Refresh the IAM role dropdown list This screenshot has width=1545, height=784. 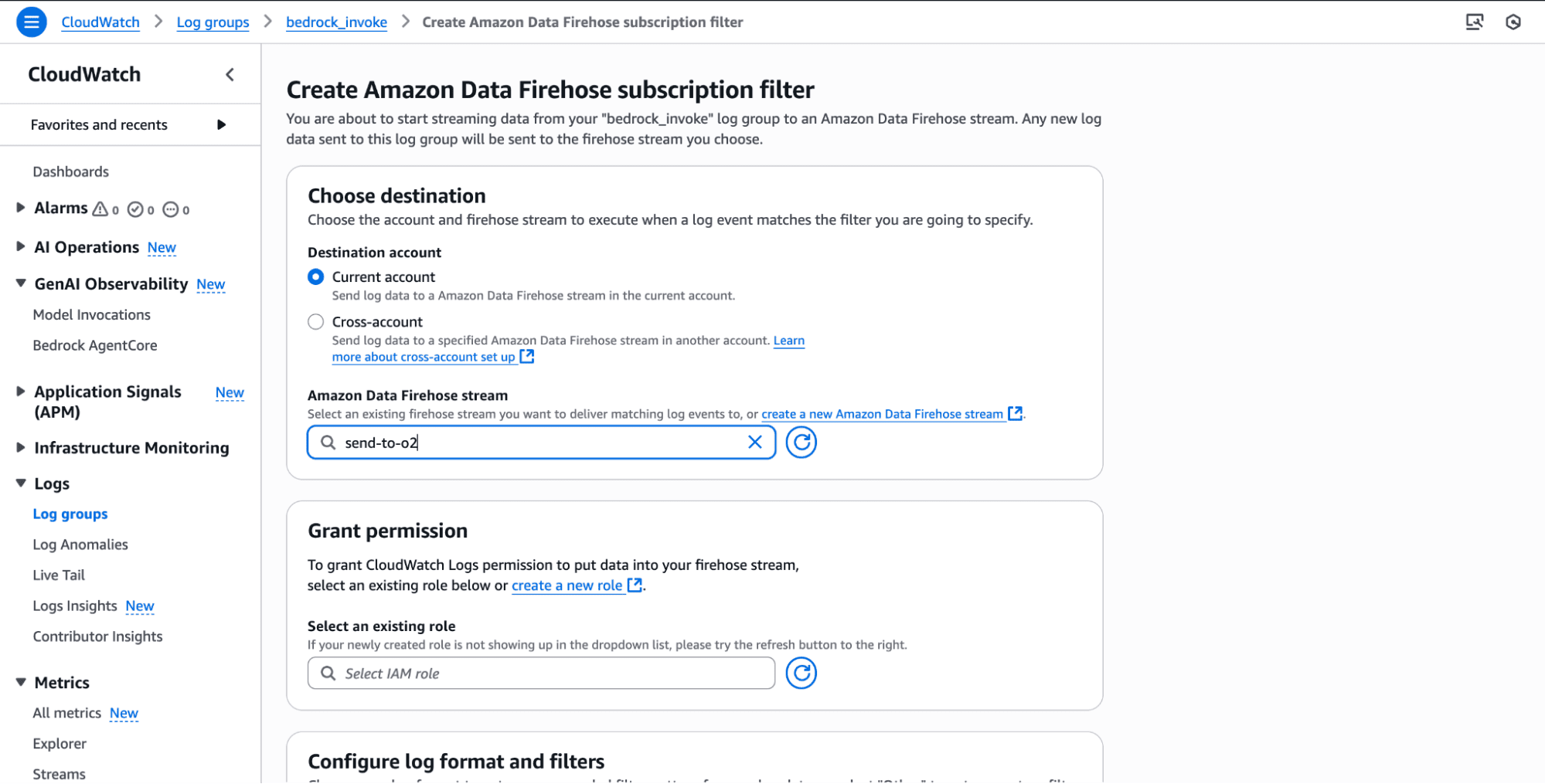[801, 673]
